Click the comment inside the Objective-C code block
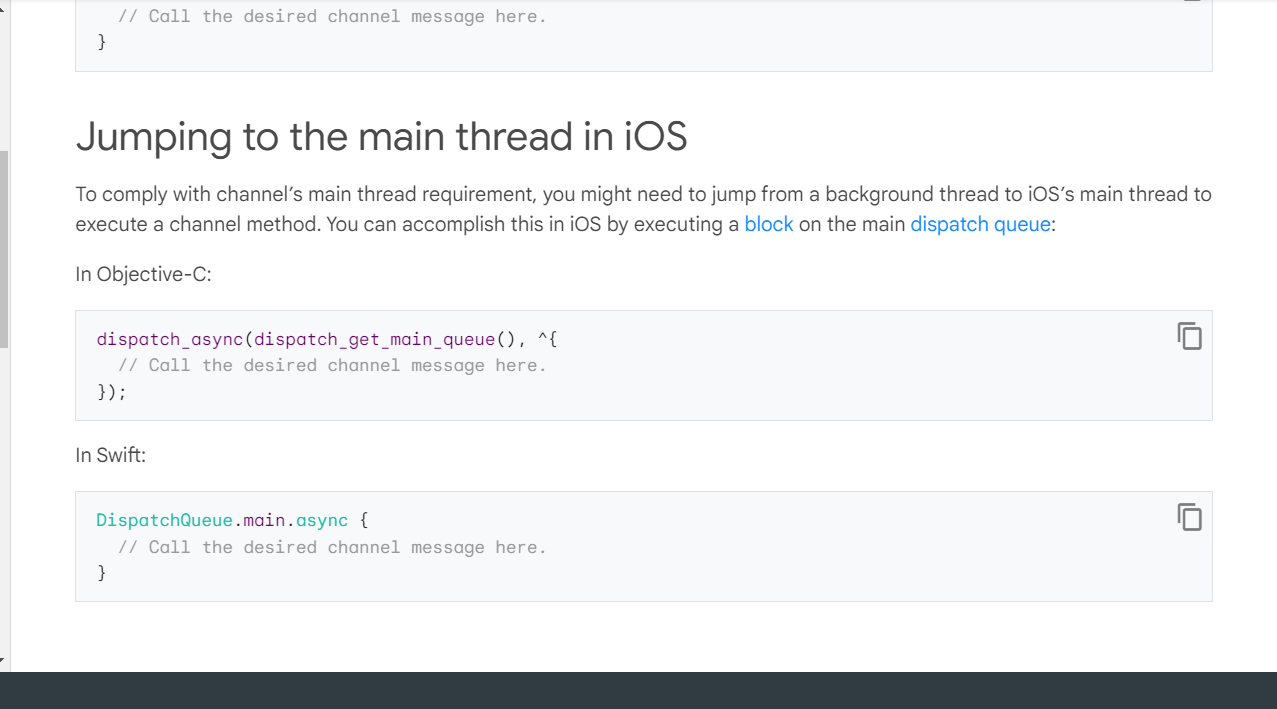The width and height of the screenshot is (1277, 709). pyautogui.click(x=333, y=365)
